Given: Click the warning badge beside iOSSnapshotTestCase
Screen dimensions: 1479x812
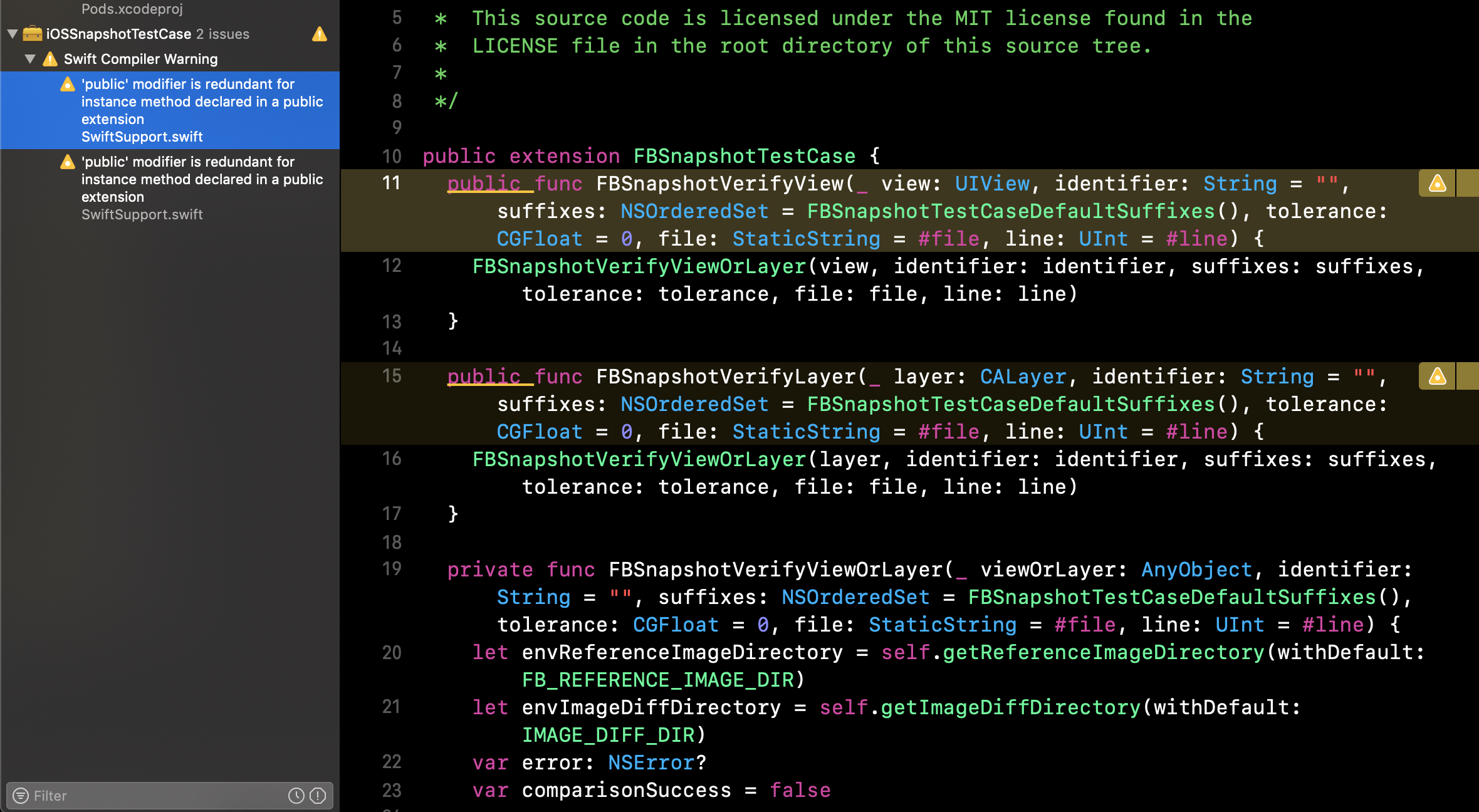Looking at the screenshot, I should point(320,34).
